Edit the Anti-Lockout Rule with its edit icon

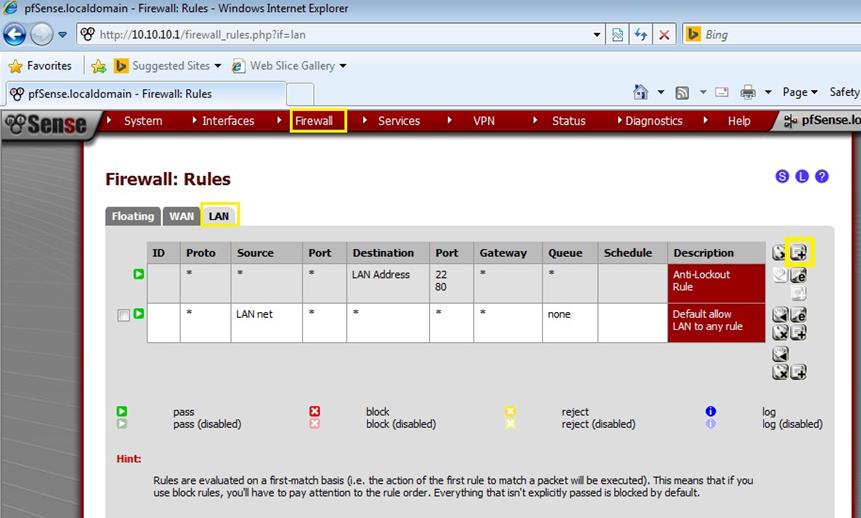click(x=799, y=275)
